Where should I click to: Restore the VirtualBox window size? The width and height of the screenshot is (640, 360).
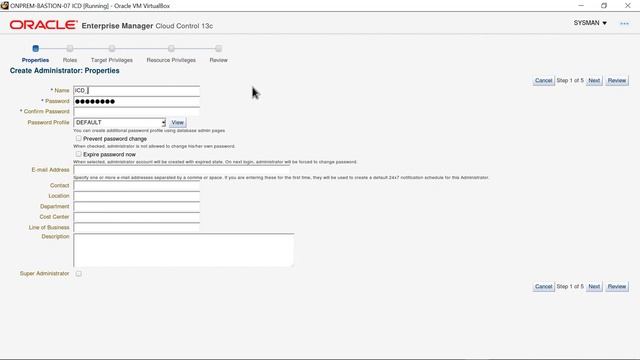(x=604, y=6)
